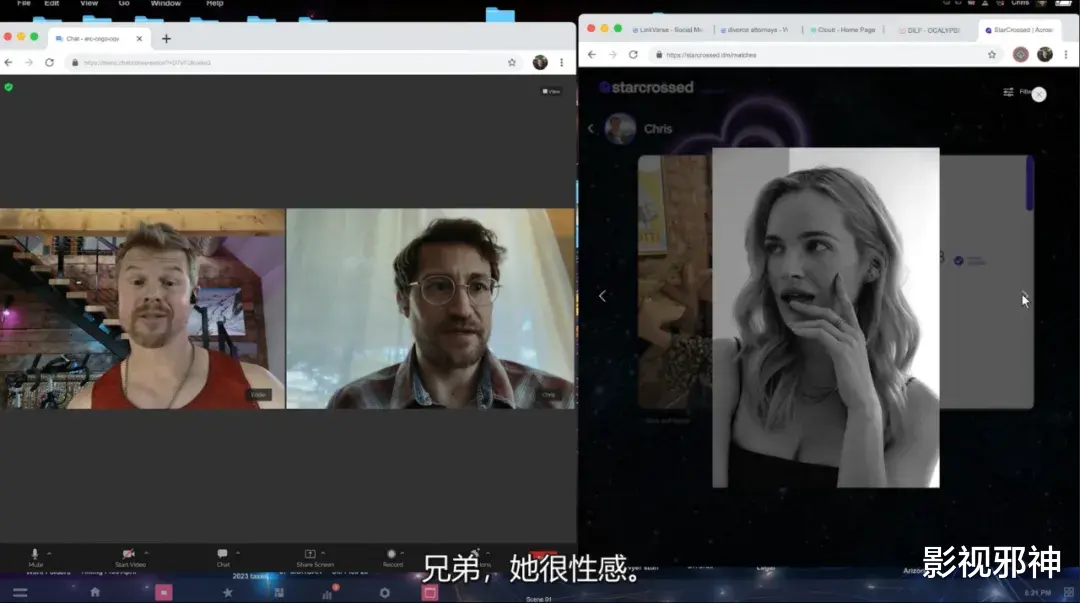Open the gear settings icon in bottom dock
Viewport: 1080px width, 603px height.
pyautogui.click(x=384, y=593)
